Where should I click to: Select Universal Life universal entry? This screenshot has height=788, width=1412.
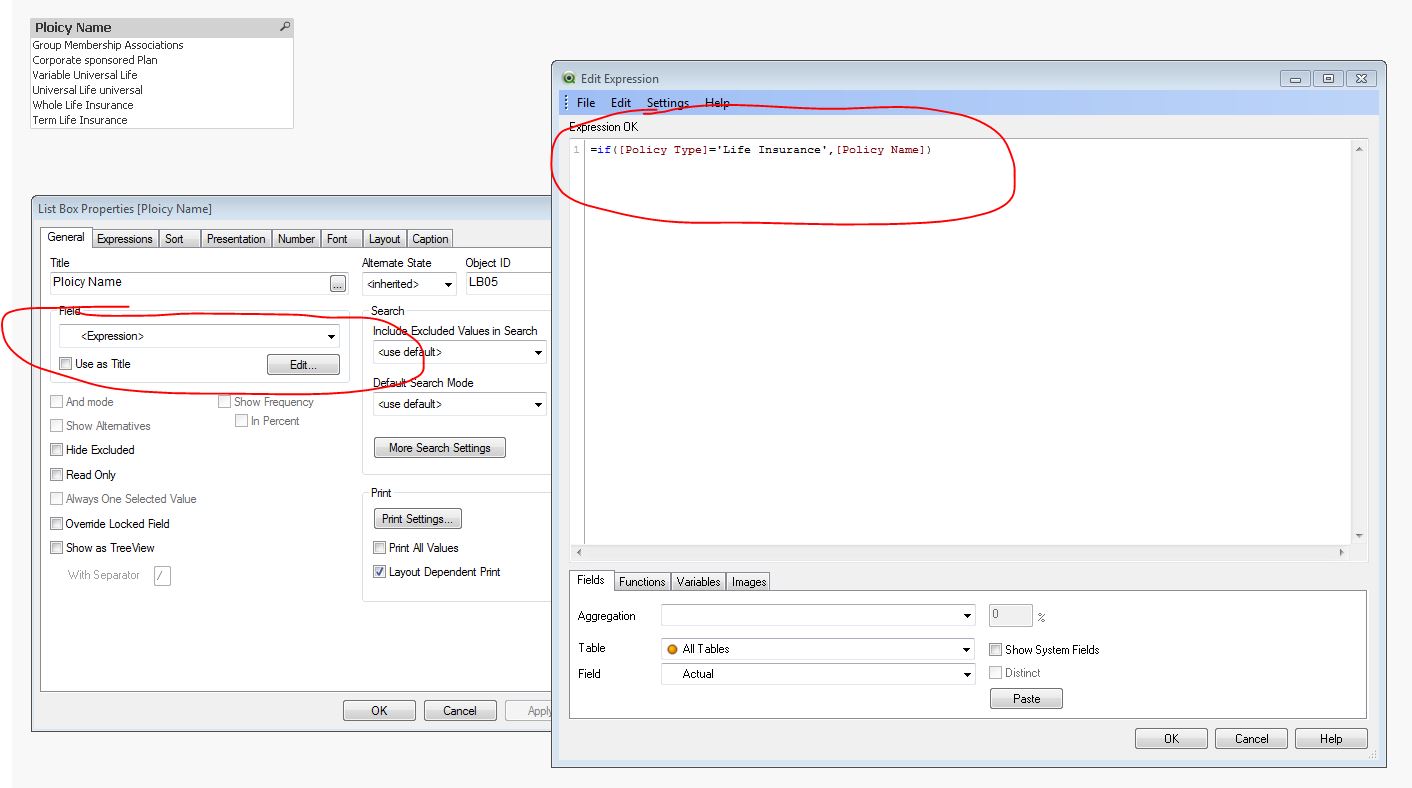tap(162, 90)
